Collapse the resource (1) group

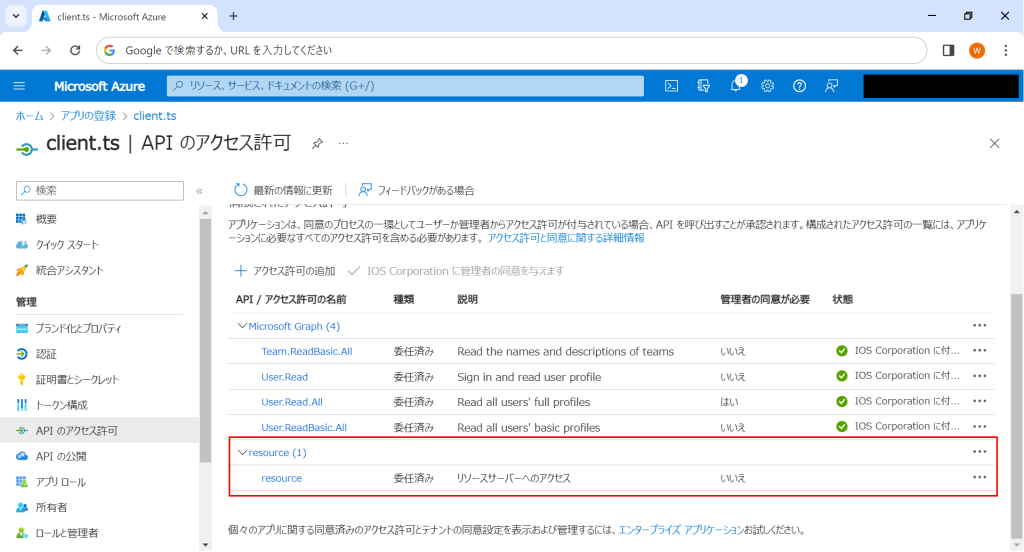click(242, 452)
